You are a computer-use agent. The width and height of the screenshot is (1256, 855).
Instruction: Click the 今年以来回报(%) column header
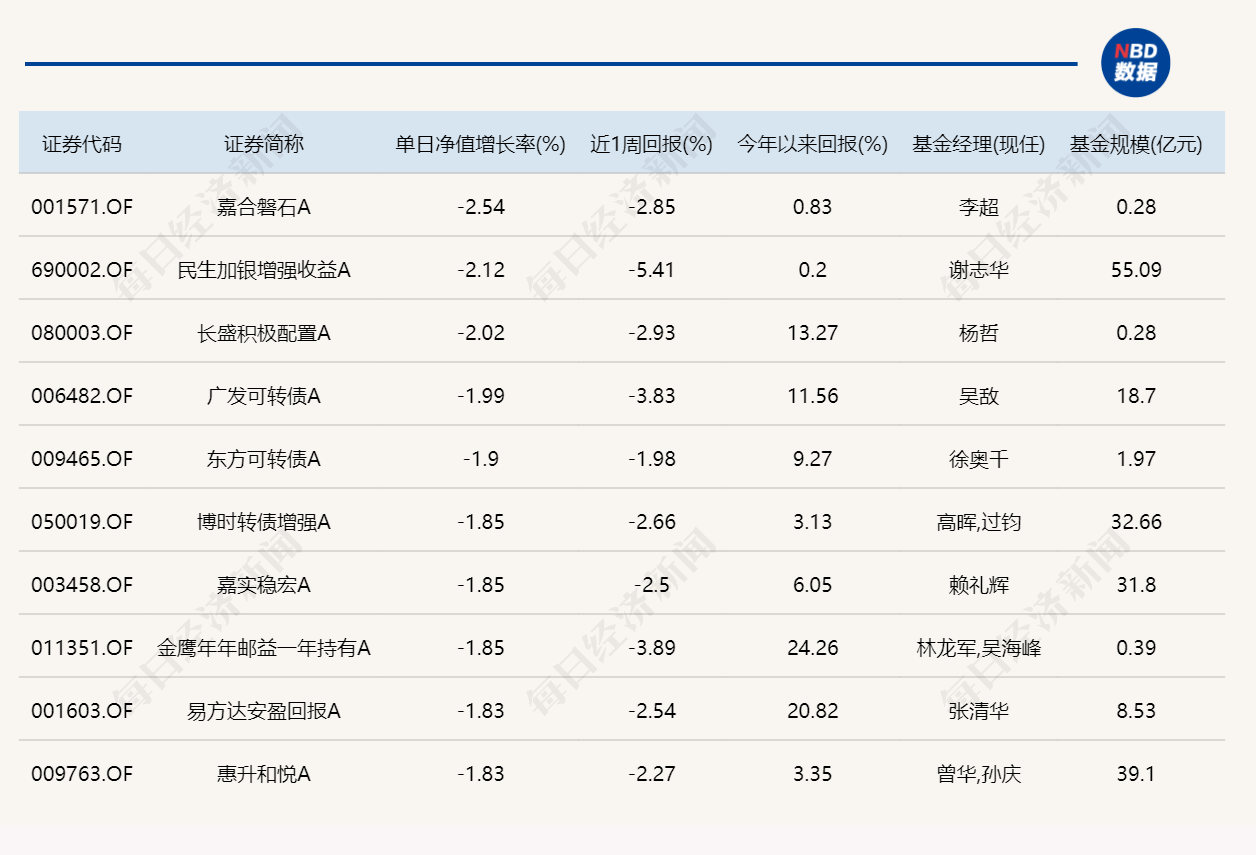(812, 144)
